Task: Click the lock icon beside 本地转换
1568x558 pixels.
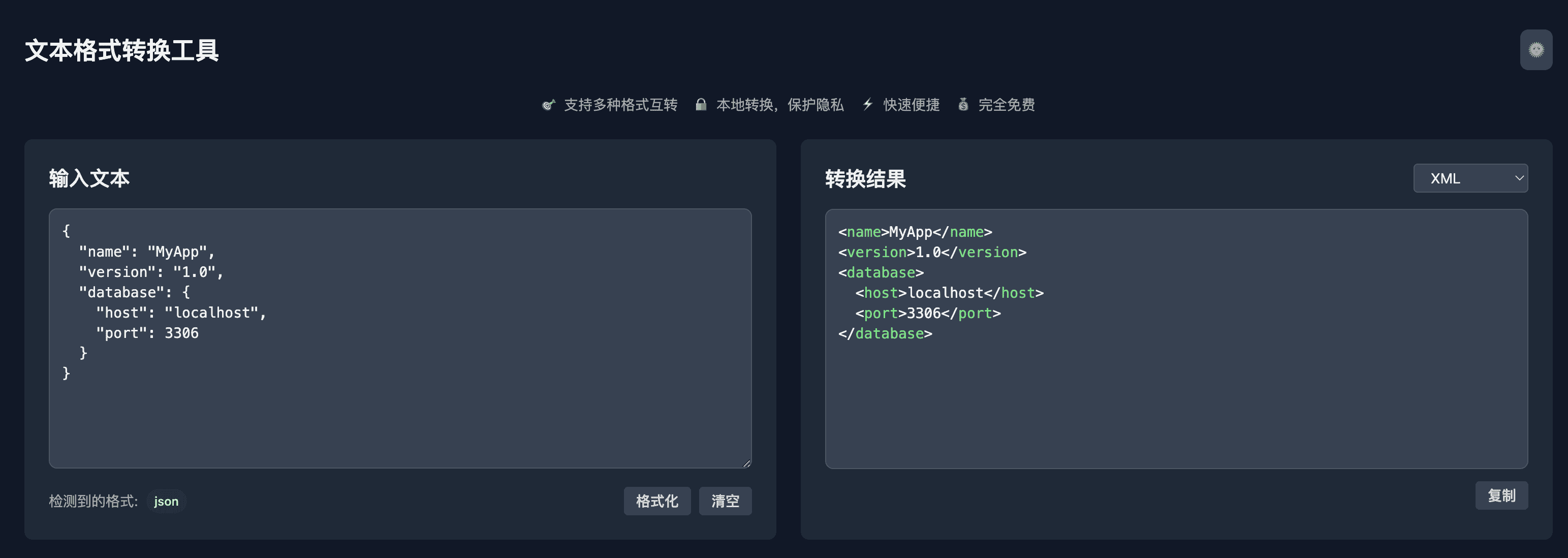Action: (701, 105)
